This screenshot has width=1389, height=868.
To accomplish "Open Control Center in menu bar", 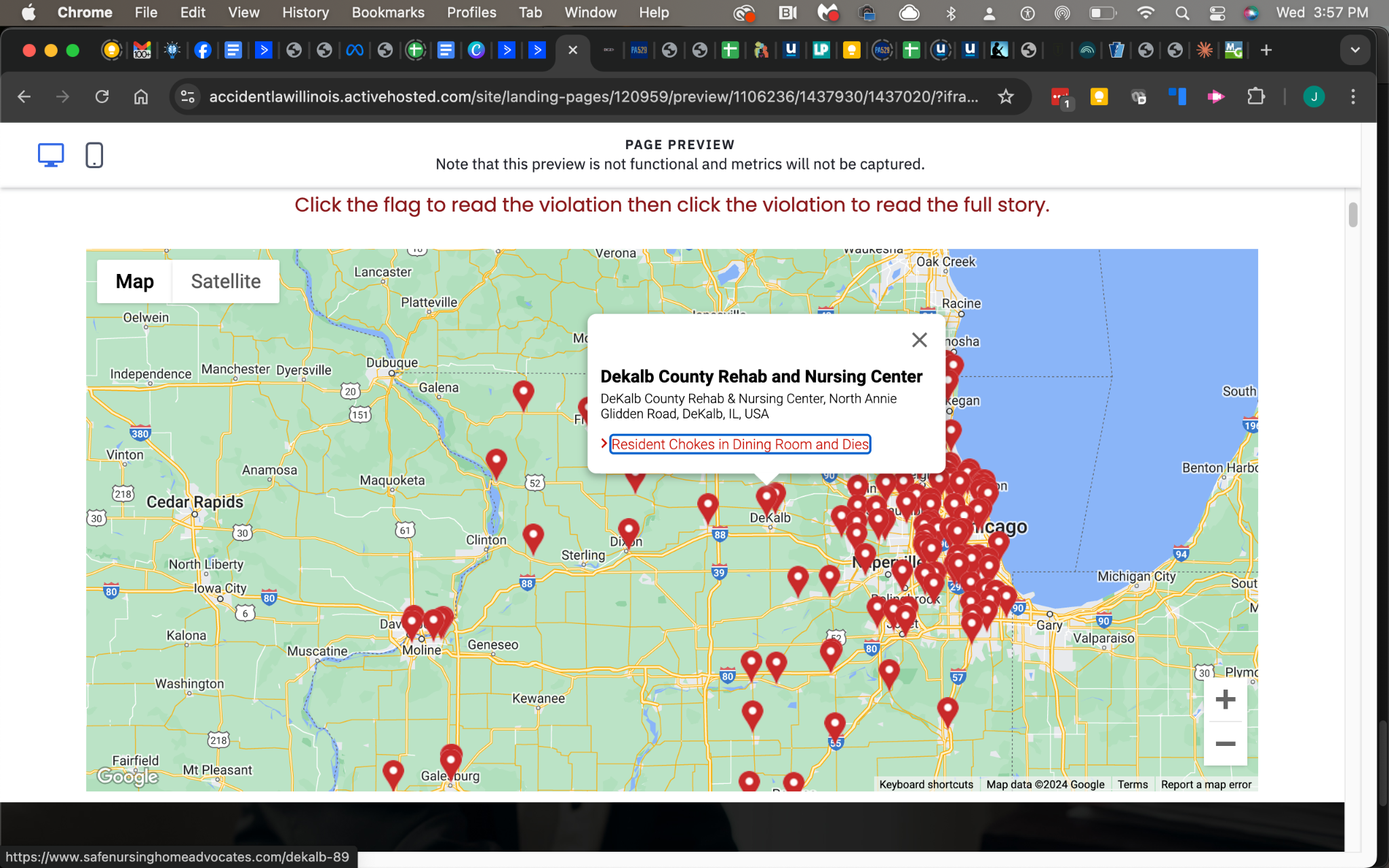I will [1217, 13].
